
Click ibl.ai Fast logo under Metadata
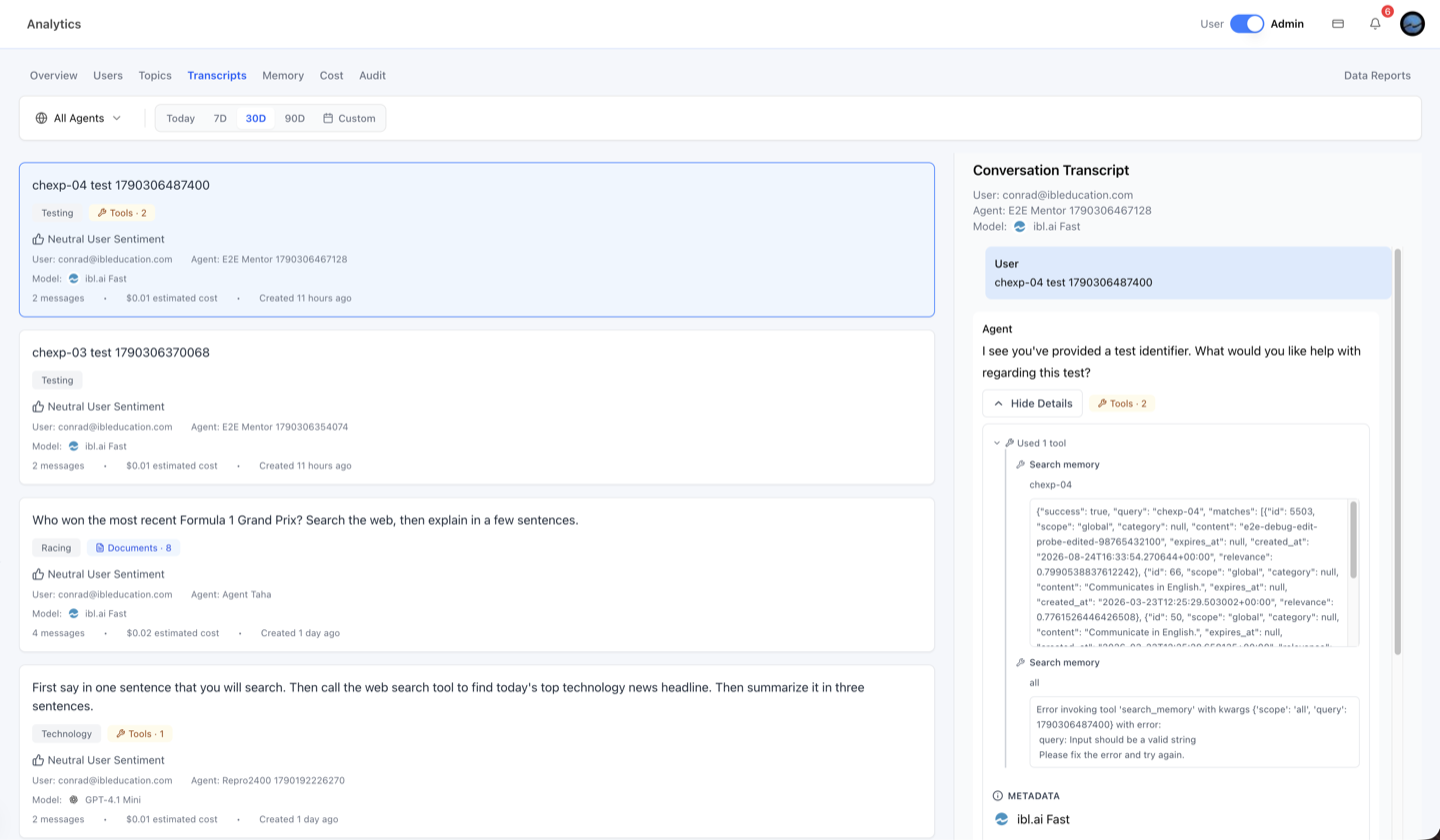click(x=1002, y=819)
